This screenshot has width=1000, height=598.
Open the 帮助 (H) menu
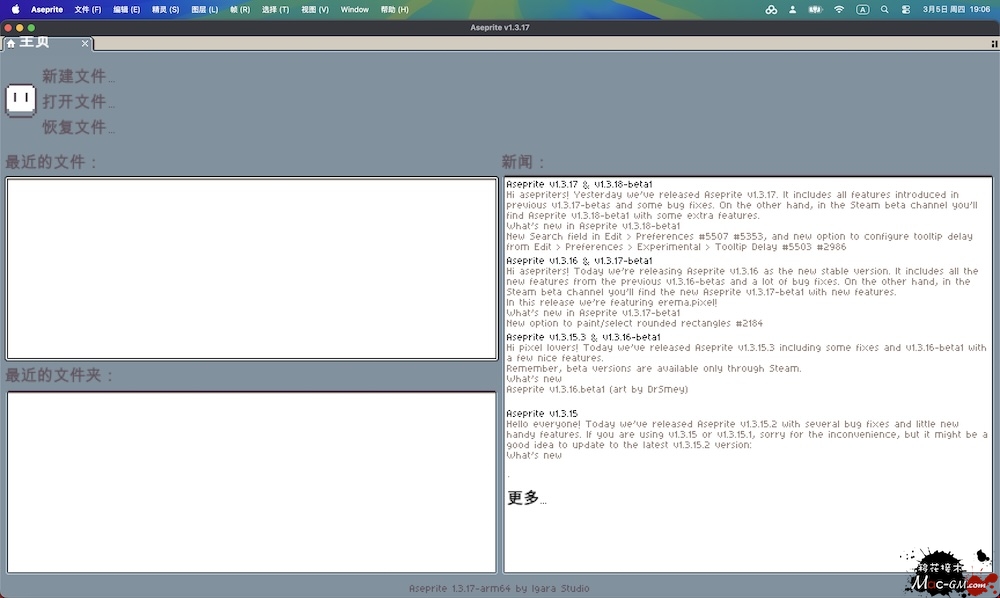pyautogui.click(x=395, y=9)
